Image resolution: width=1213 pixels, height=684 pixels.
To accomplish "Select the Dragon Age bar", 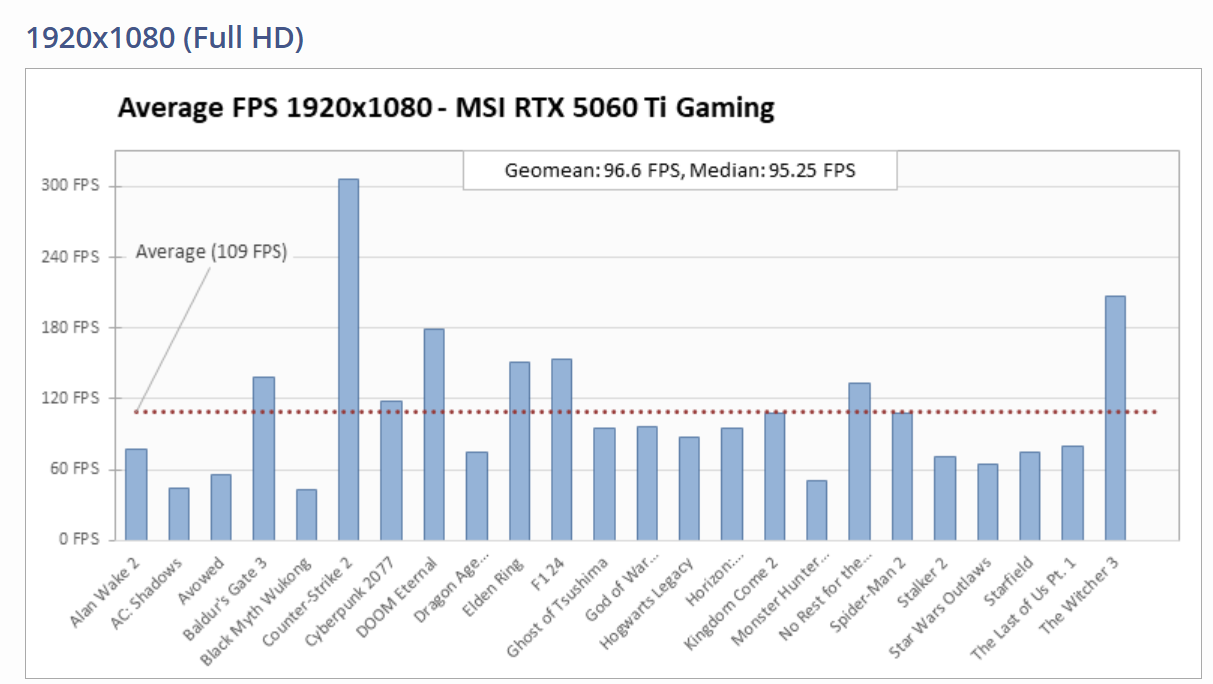I will pyautogui.click(x=476, y=496).
